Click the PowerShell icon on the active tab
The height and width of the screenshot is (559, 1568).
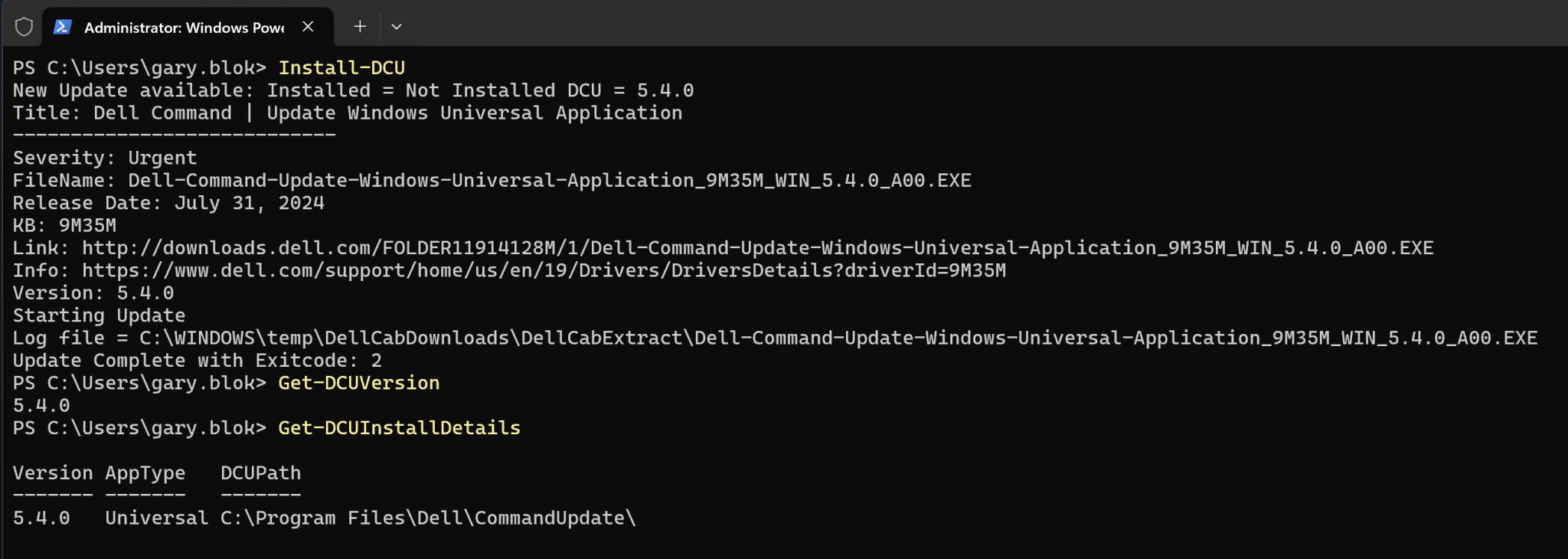pos(60,27)
